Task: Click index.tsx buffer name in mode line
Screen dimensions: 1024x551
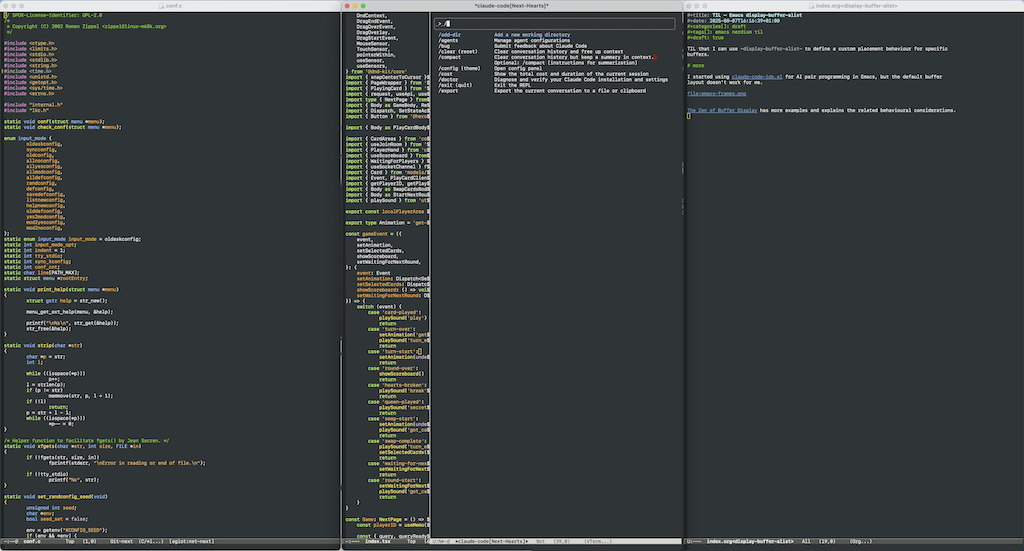Action: tap(377, 541)
